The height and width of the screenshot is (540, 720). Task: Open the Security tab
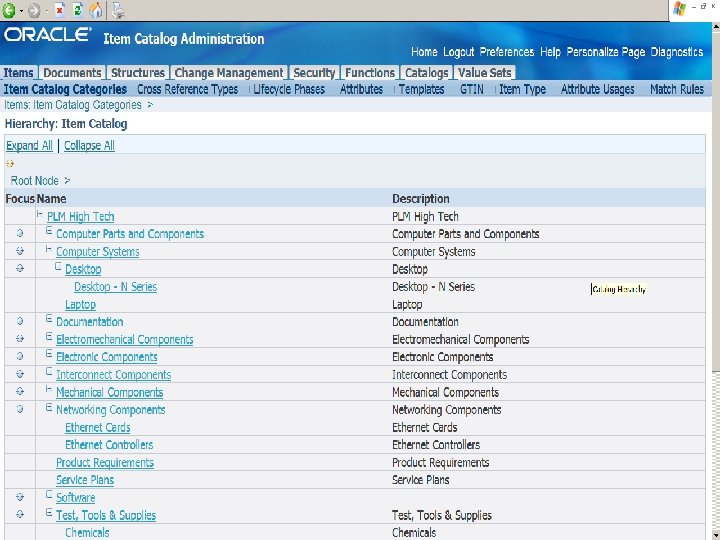314,73
